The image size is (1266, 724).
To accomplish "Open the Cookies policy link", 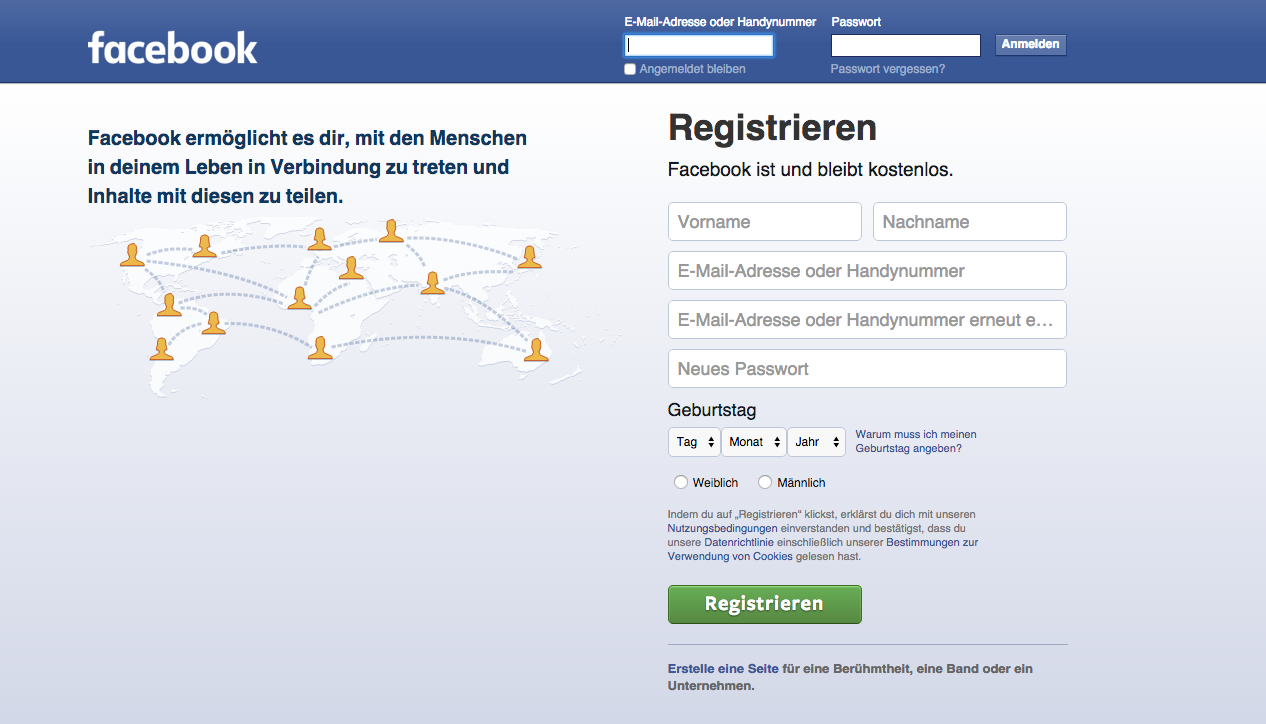I will point(773,556).
